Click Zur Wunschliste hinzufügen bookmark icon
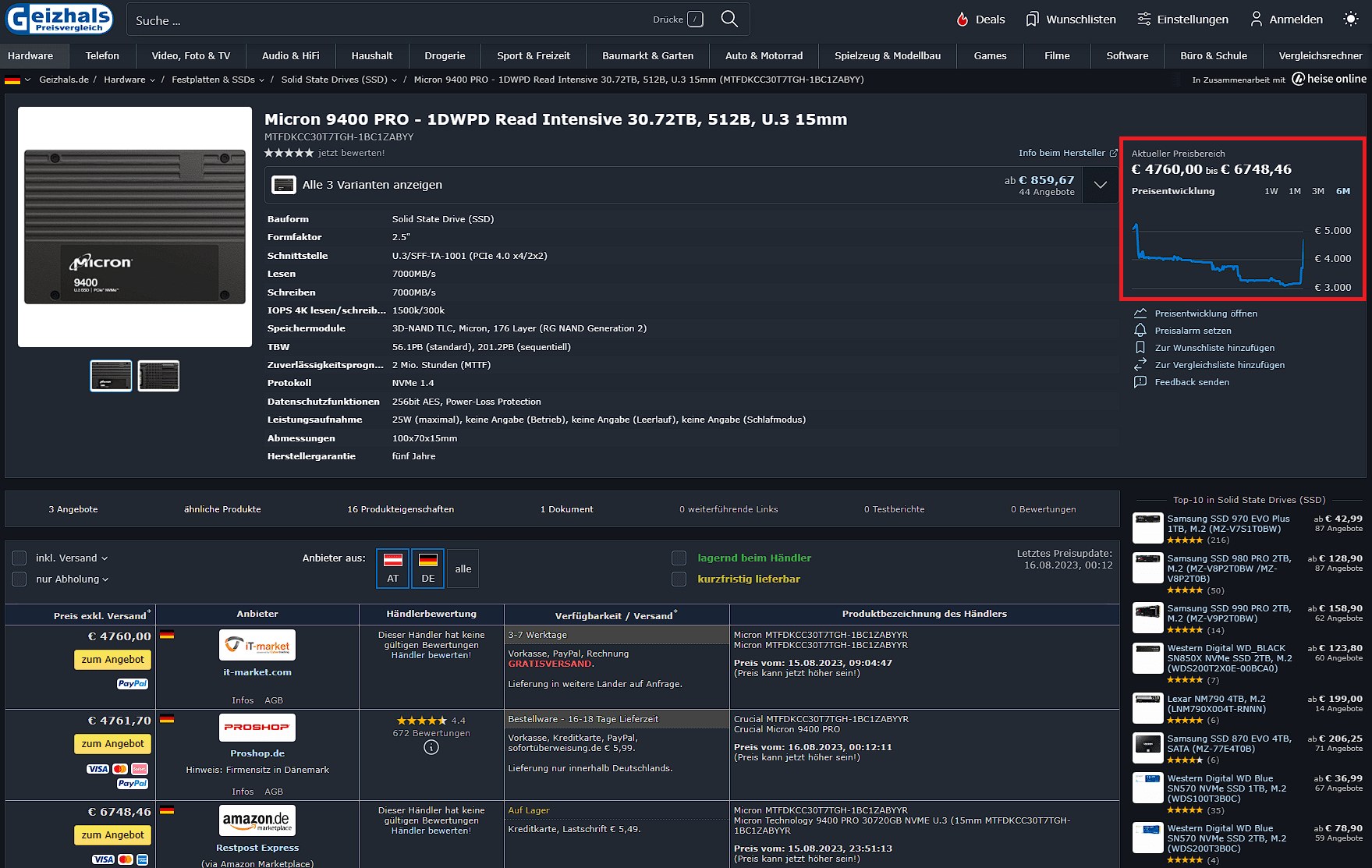 [1140, 348]
